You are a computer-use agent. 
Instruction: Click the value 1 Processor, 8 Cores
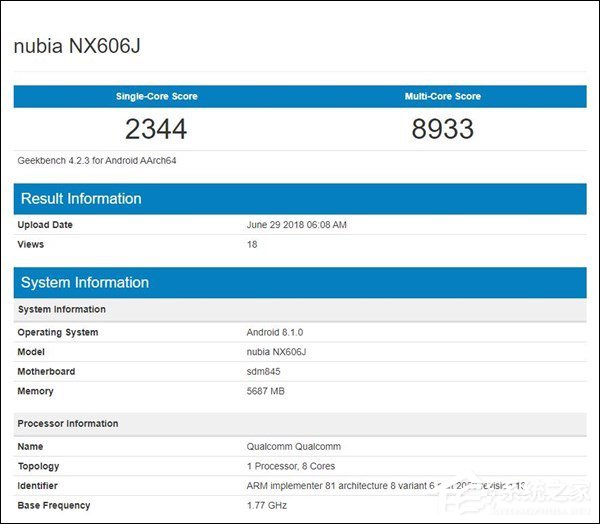tap(291, 466)
